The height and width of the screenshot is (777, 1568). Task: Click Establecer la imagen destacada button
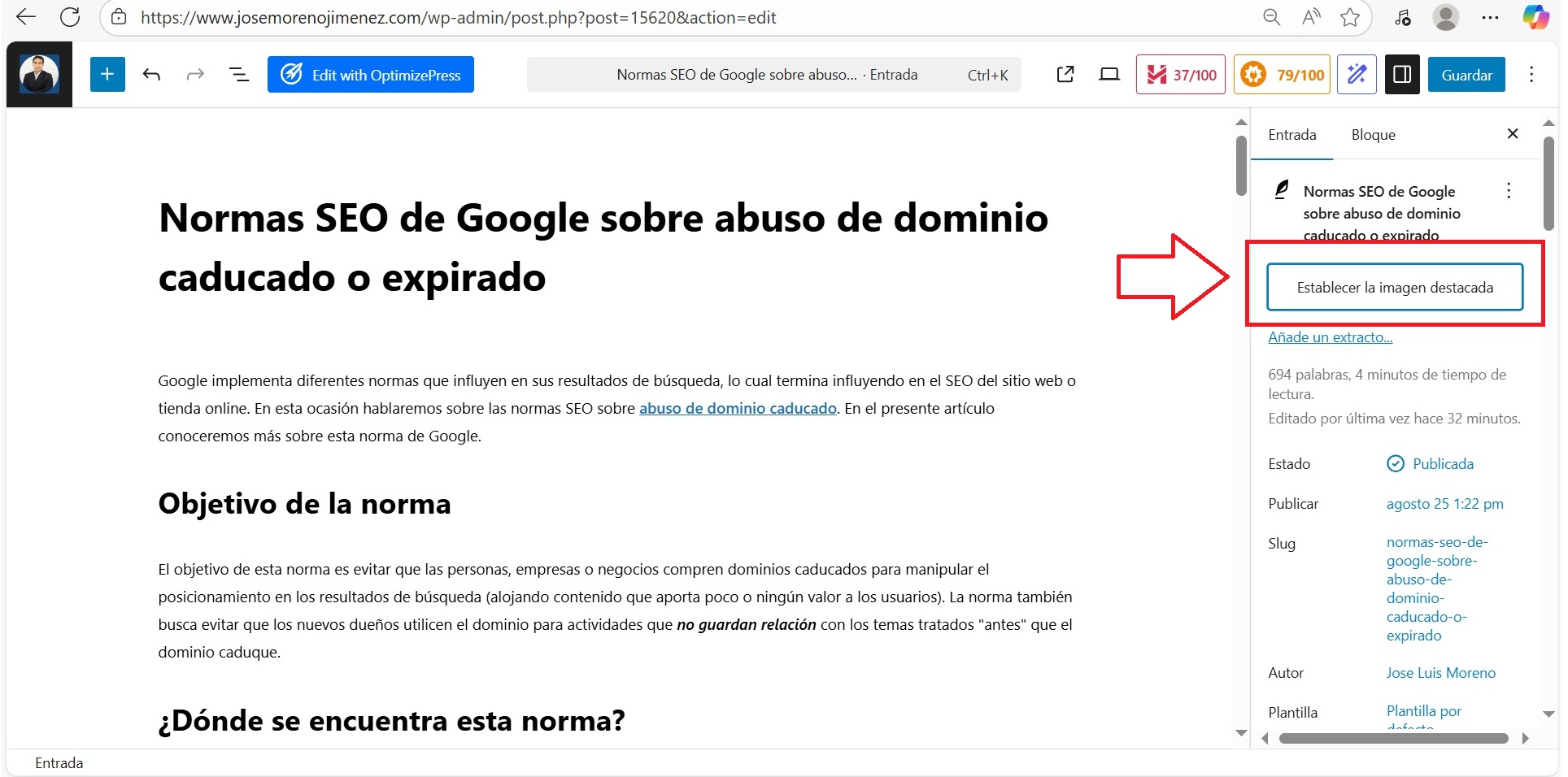(x=1394, y=288)
